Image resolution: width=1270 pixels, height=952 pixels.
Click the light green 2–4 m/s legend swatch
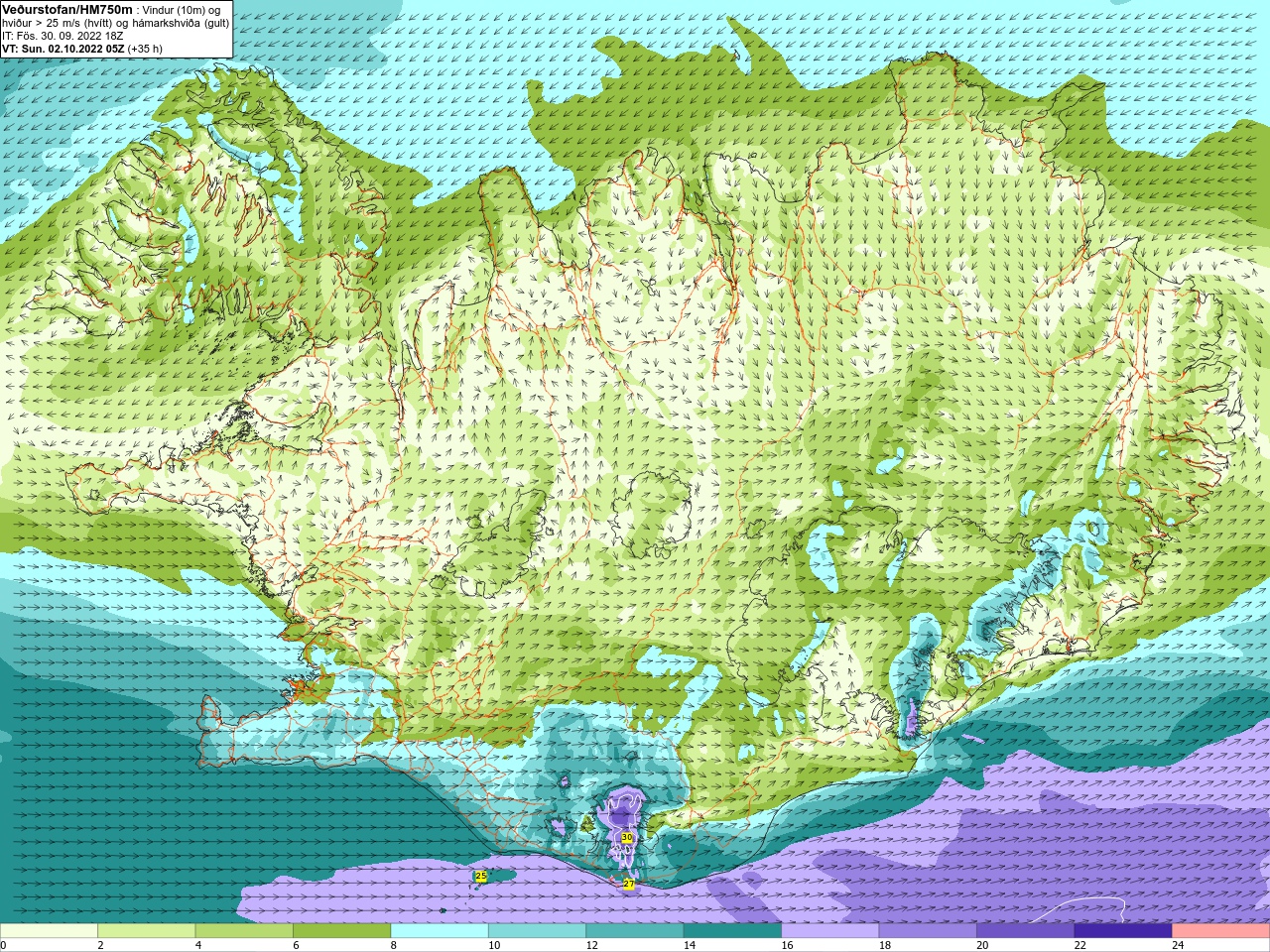[147, 930]
